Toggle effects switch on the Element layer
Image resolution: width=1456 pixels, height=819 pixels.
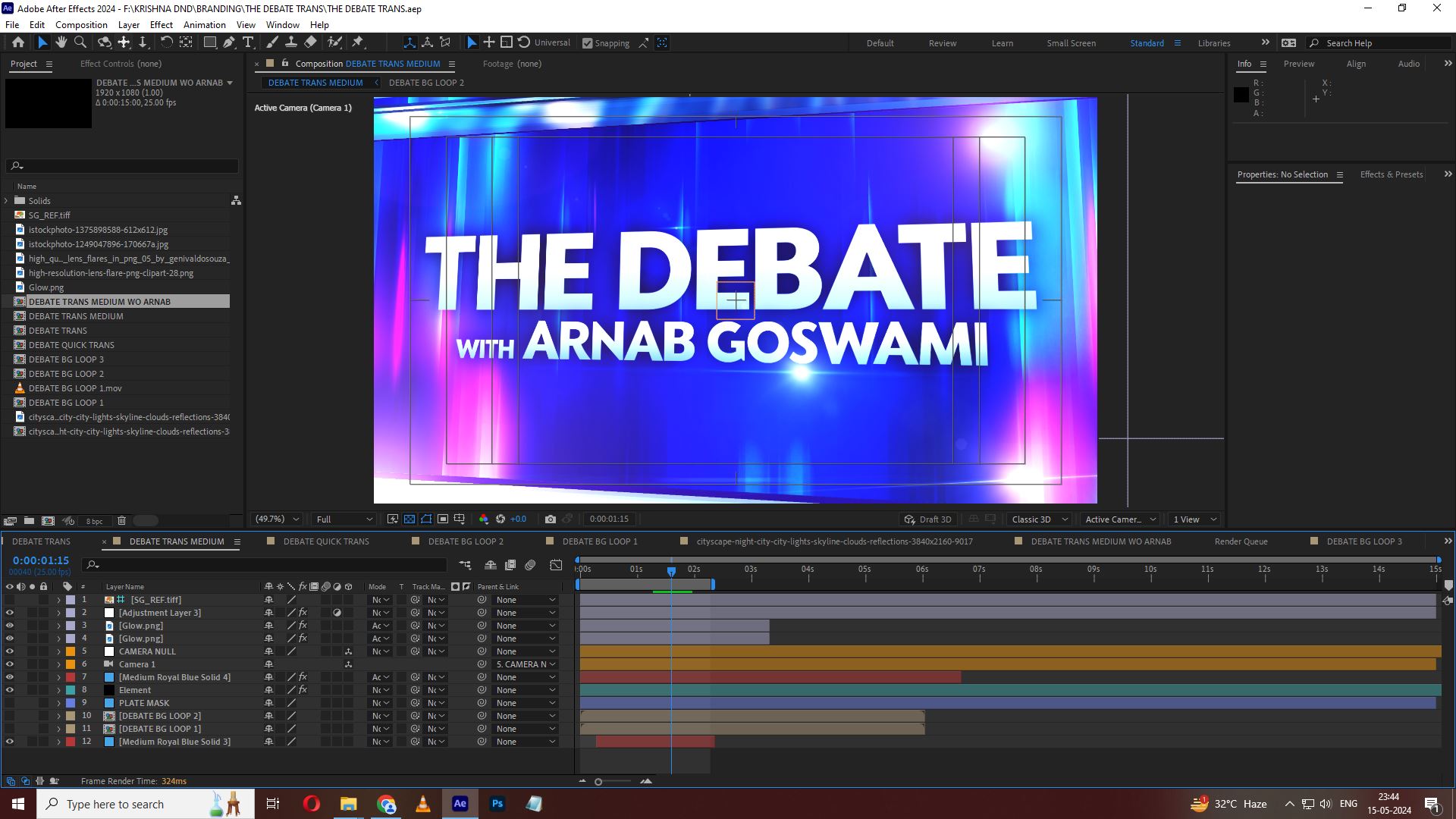coord(303,690)
